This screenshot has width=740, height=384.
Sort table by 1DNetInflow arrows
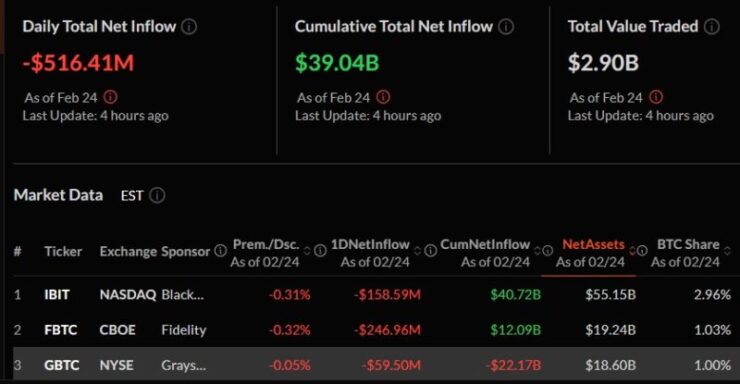click(x=417, y=251)
